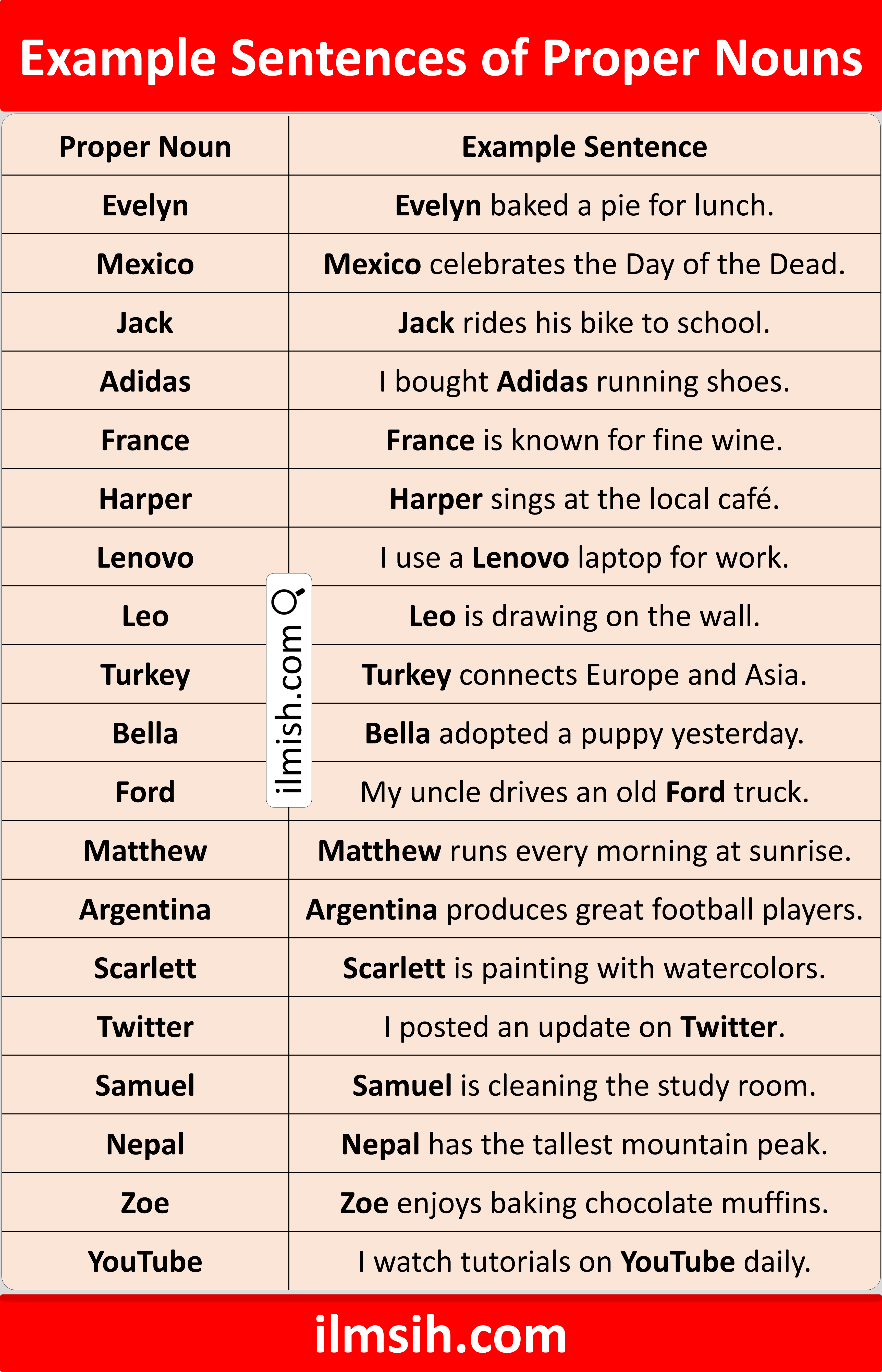This screenshot has height=1372, width=882.
Task: Click the 'Evelyn' proper noun cell
Action: pyautogui.click(x=145, y=205)
